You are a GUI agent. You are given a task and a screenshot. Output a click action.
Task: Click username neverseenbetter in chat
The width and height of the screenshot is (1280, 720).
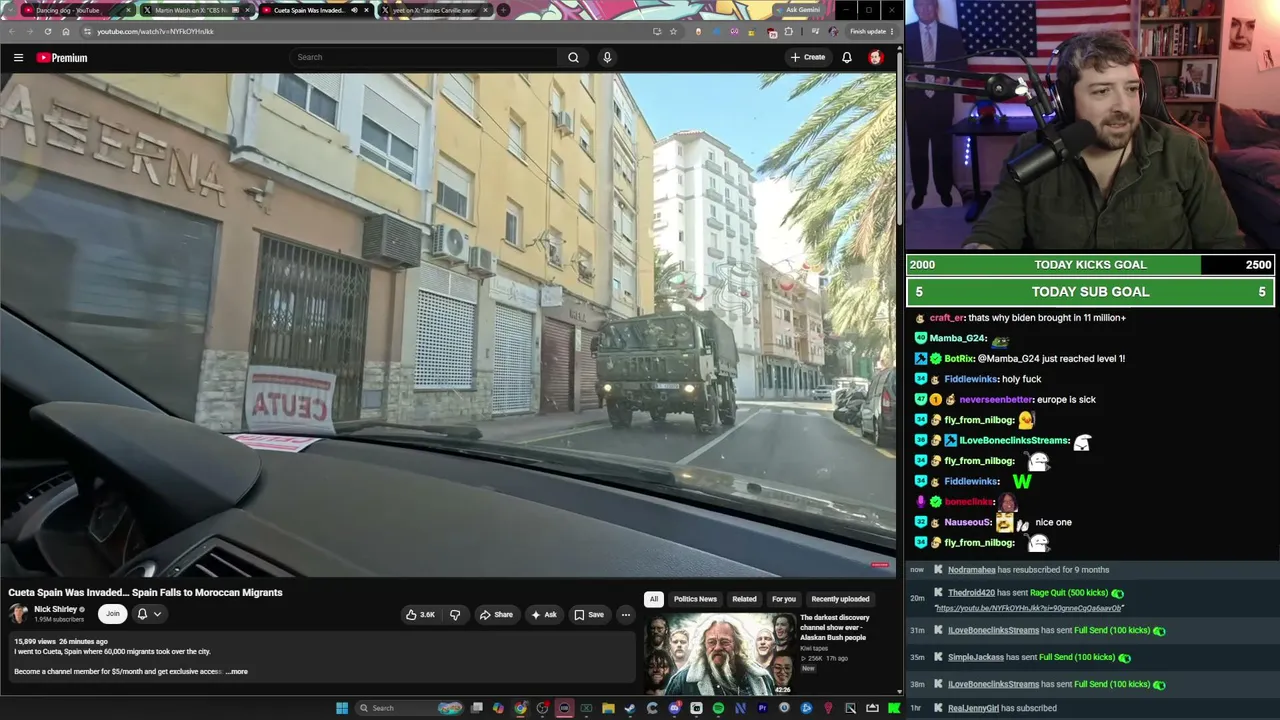point(995,400)
